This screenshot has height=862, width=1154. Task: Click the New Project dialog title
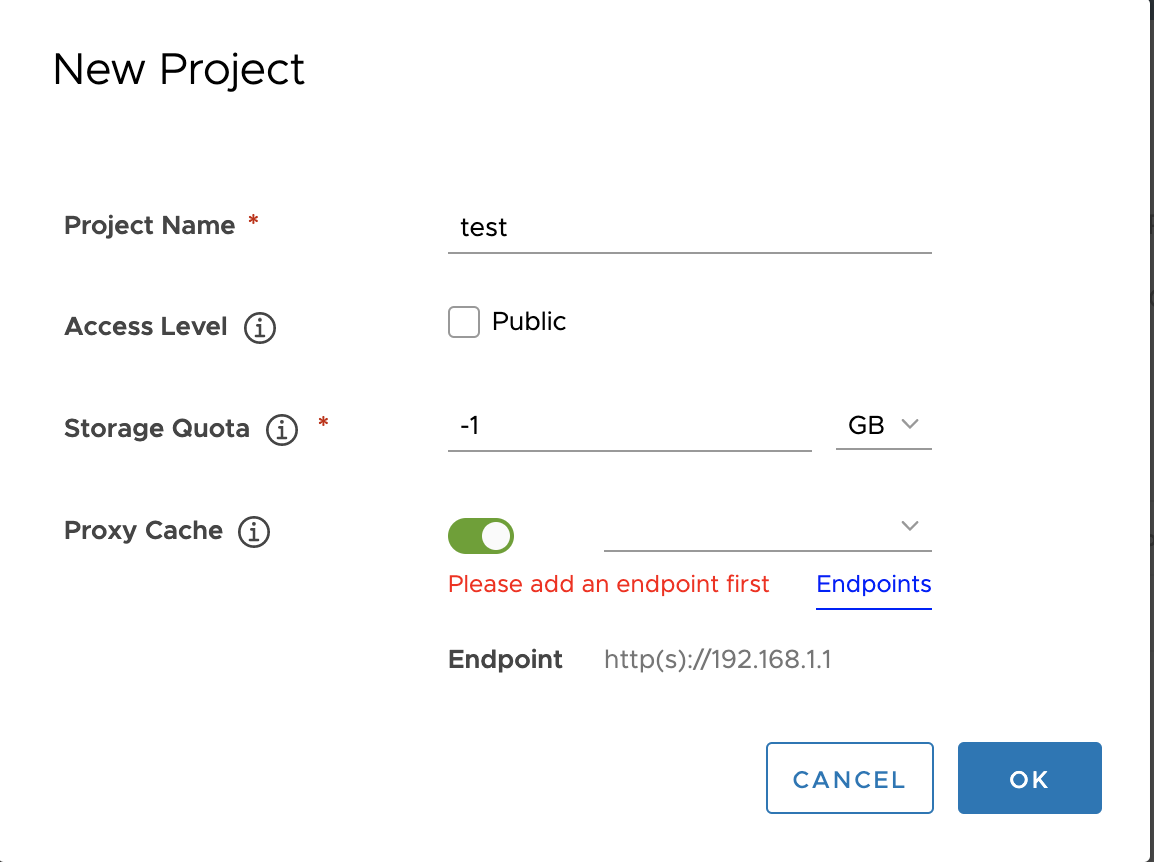click(x=179, y=69)
